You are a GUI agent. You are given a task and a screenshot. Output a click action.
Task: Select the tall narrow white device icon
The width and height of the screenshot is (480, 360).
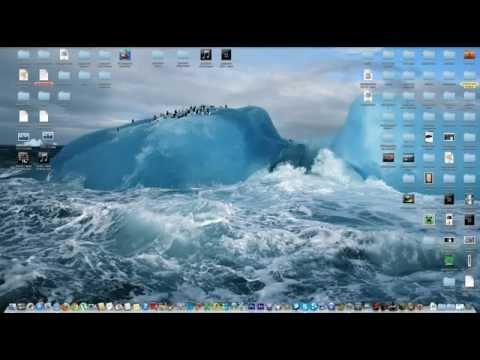[469, 261]
